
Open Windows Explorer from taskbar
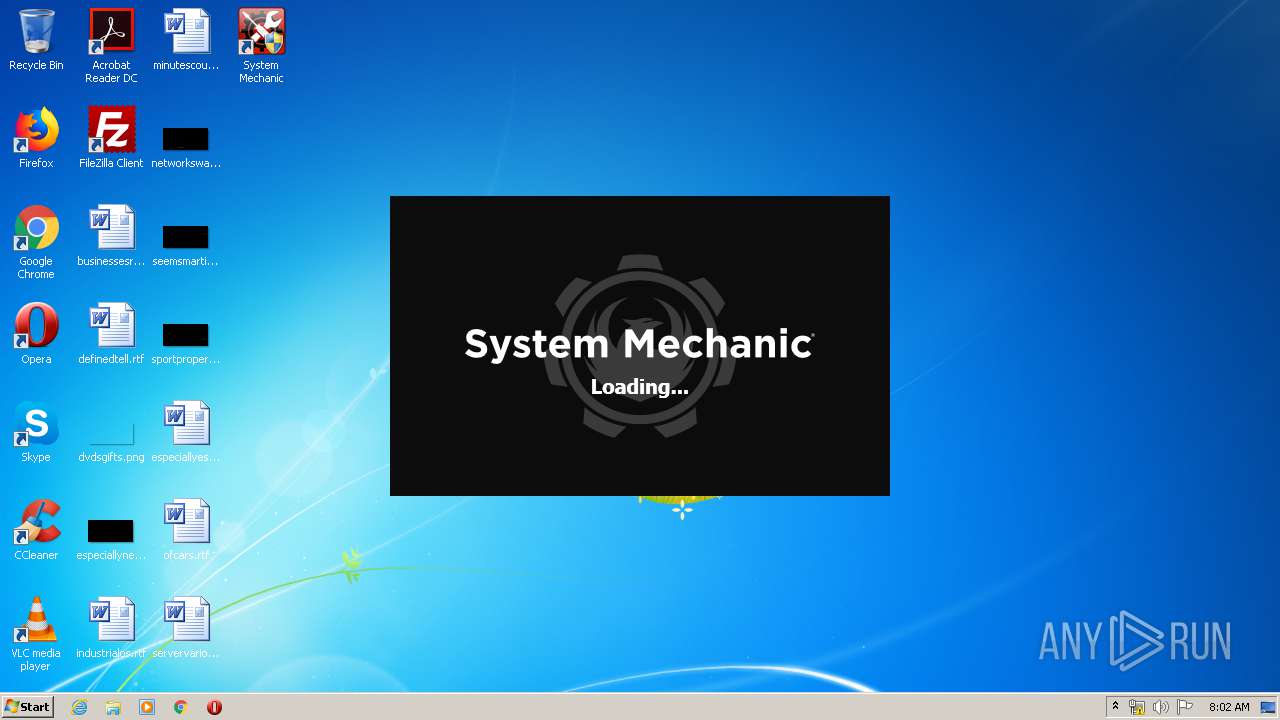113,707
